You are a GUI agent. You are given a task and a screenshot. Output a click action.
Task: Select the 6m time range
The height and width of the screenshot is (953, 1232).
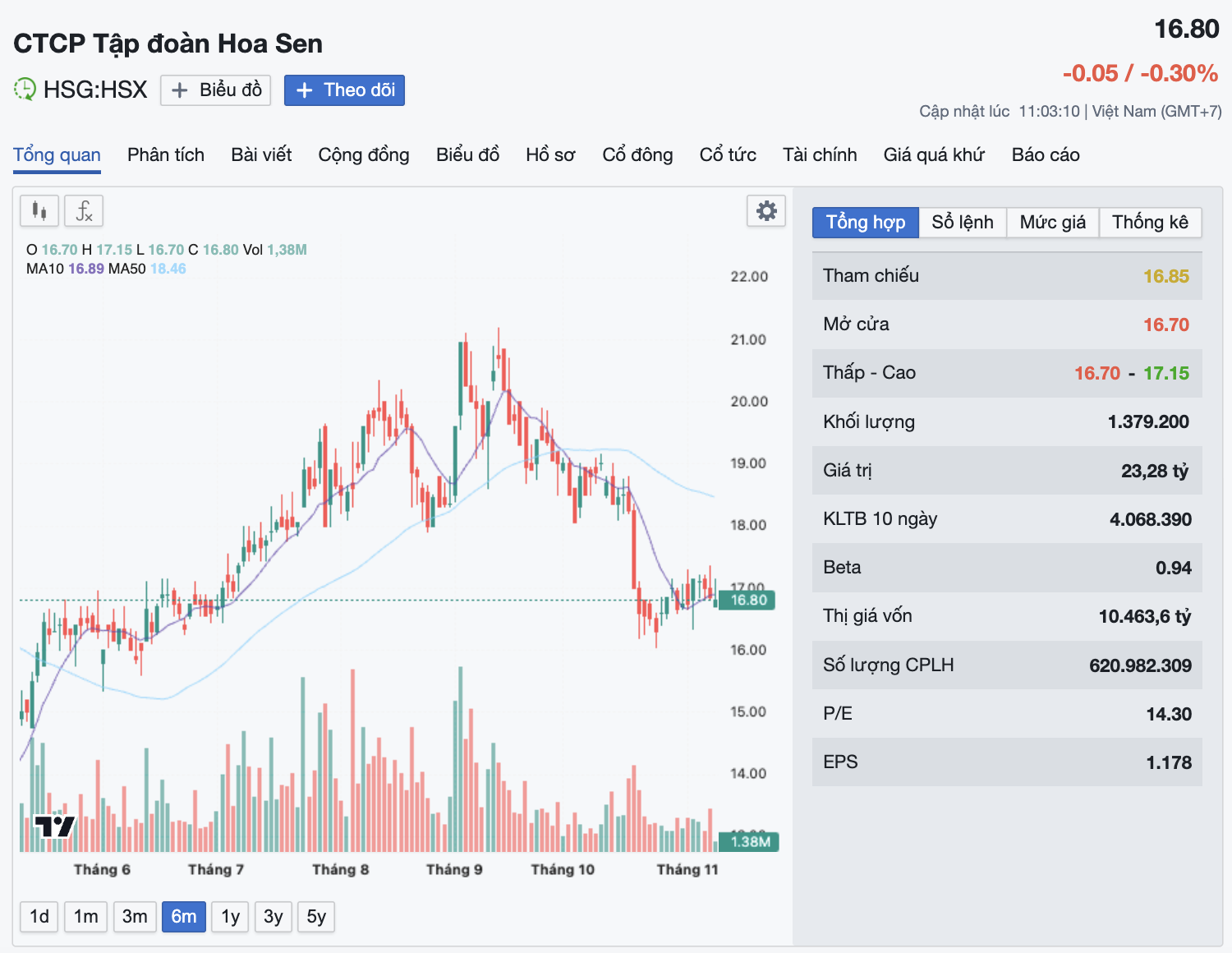[184, 916]
